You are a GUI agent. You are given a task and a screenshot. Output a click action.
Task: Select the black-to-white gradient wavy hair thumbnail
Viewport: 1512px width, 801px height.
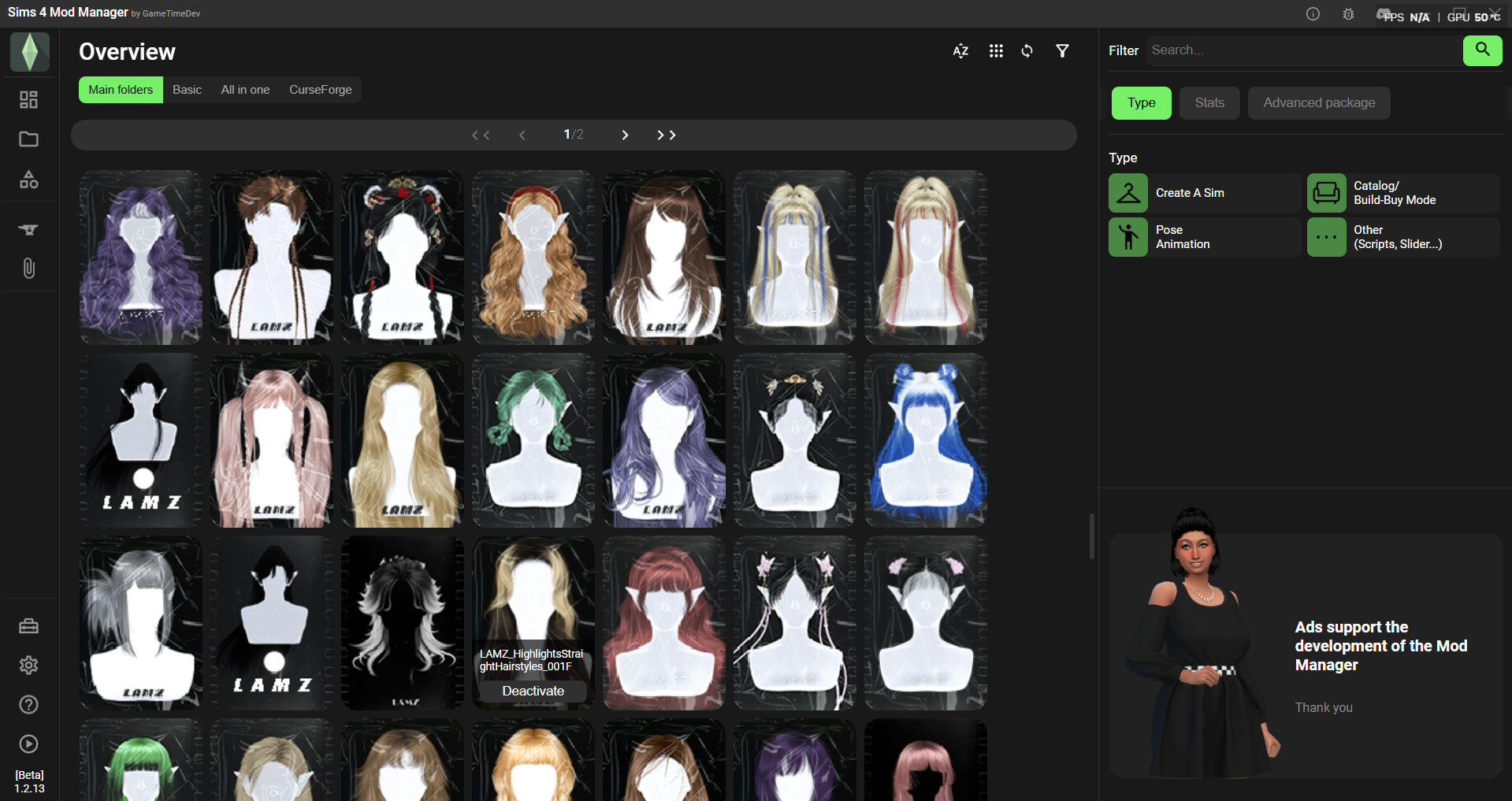pos(403,623)
